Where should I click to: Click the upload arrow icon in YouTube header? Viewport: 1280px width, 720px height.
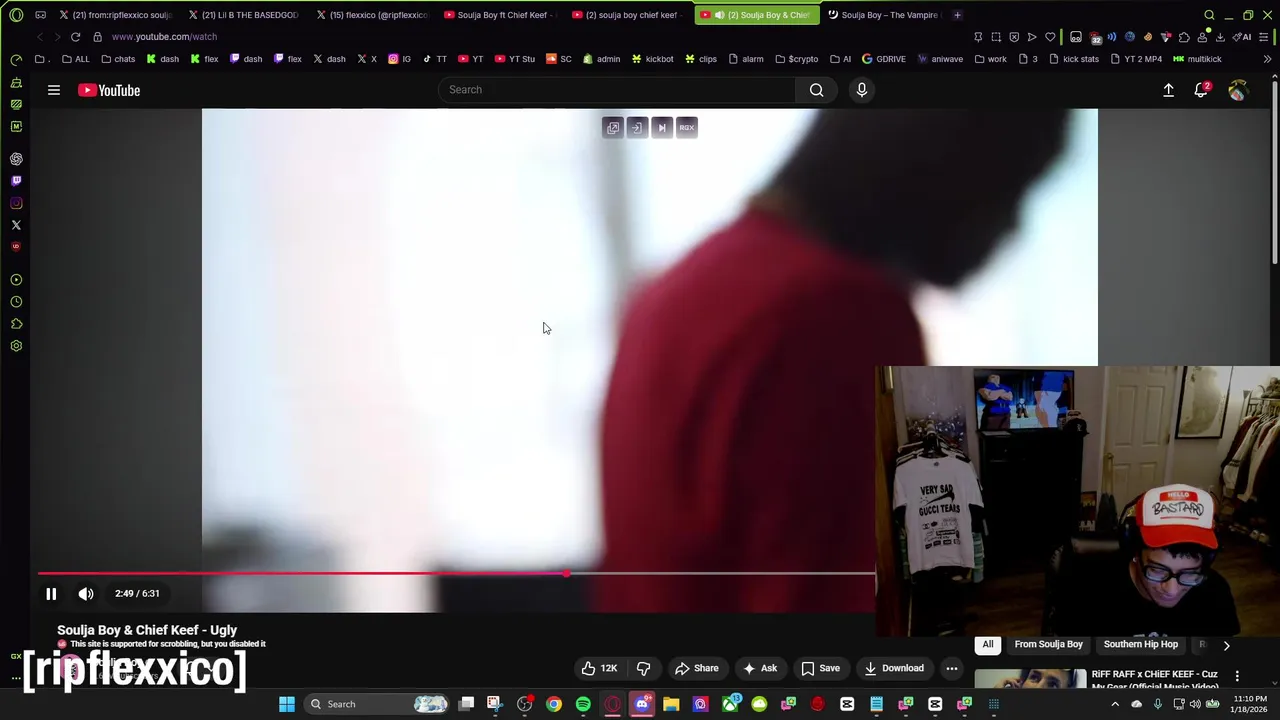pos(1168,90)
